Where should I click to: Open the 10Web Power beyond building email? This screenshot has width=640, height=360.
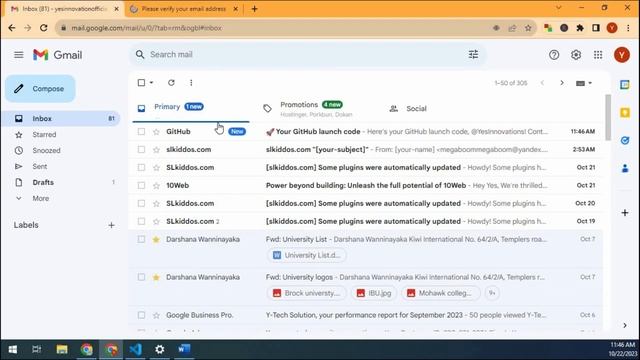366,185
